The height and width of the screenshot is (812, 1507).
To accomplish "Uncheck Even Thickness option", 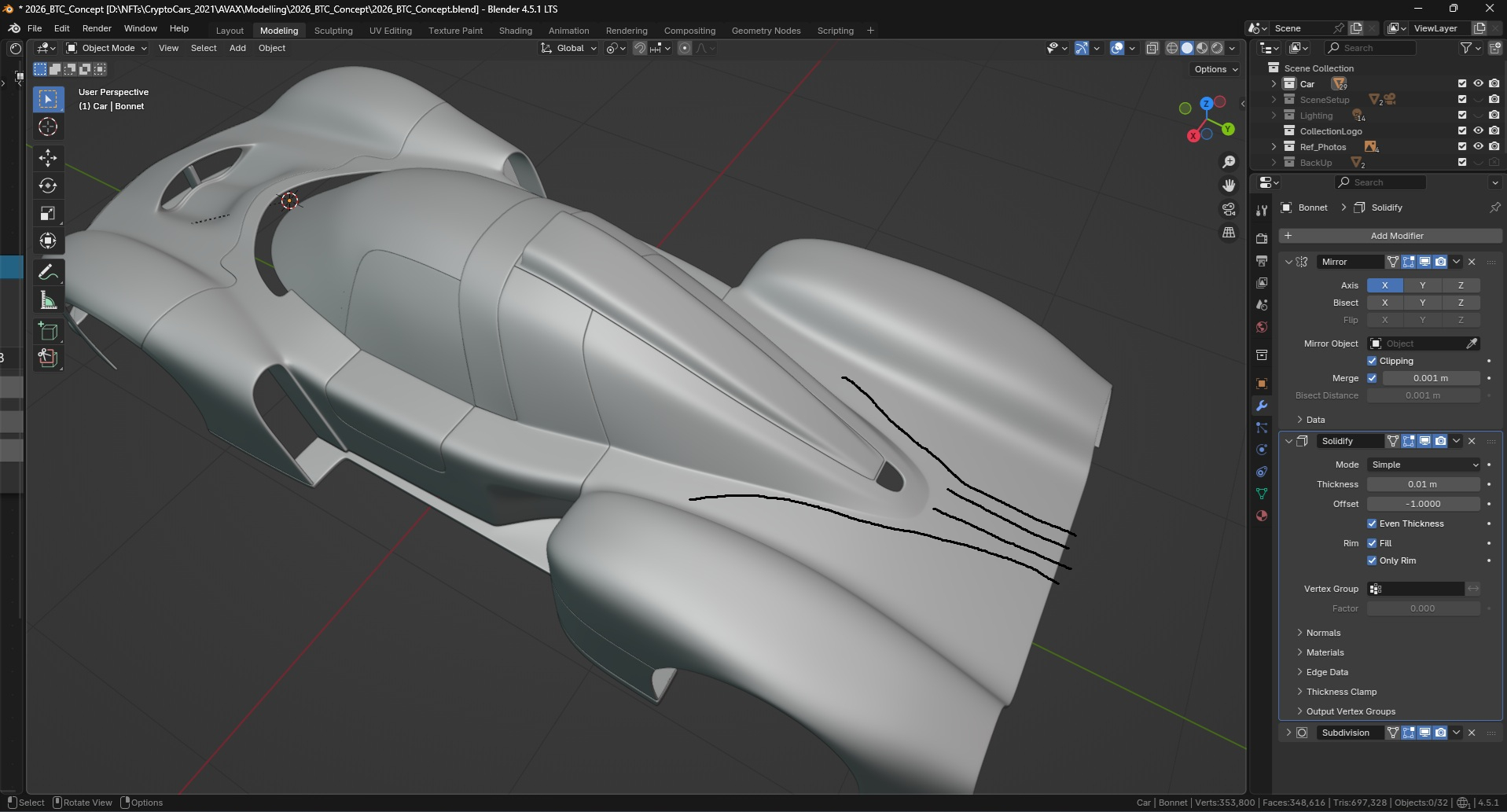I will pyautogui.click(x=1372, y=524).
